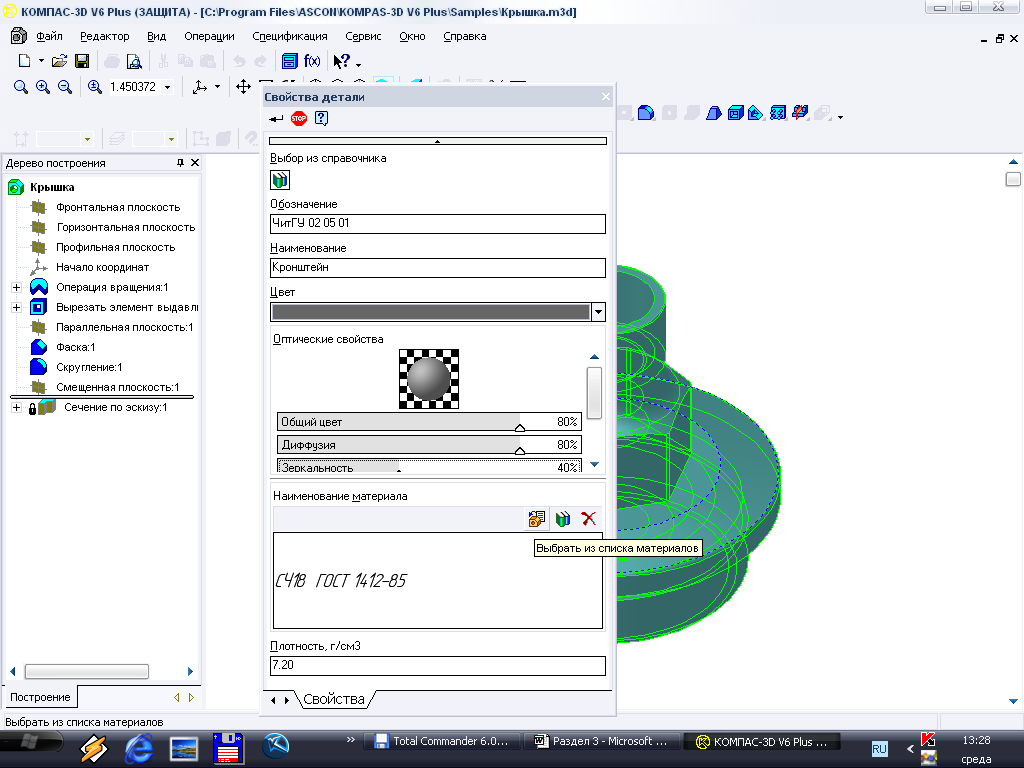Screen dimensions: 1024x768
Task: Close the Свойства детали panel
Action: point(605,97)
